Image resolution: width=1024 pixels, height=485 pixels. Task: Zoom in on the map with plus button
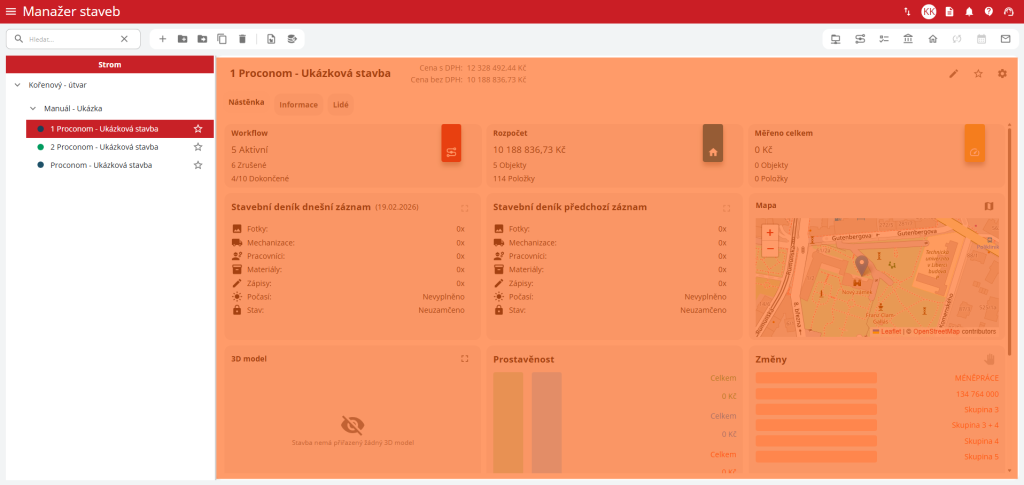pyautogui.click(x=769, y=232)
